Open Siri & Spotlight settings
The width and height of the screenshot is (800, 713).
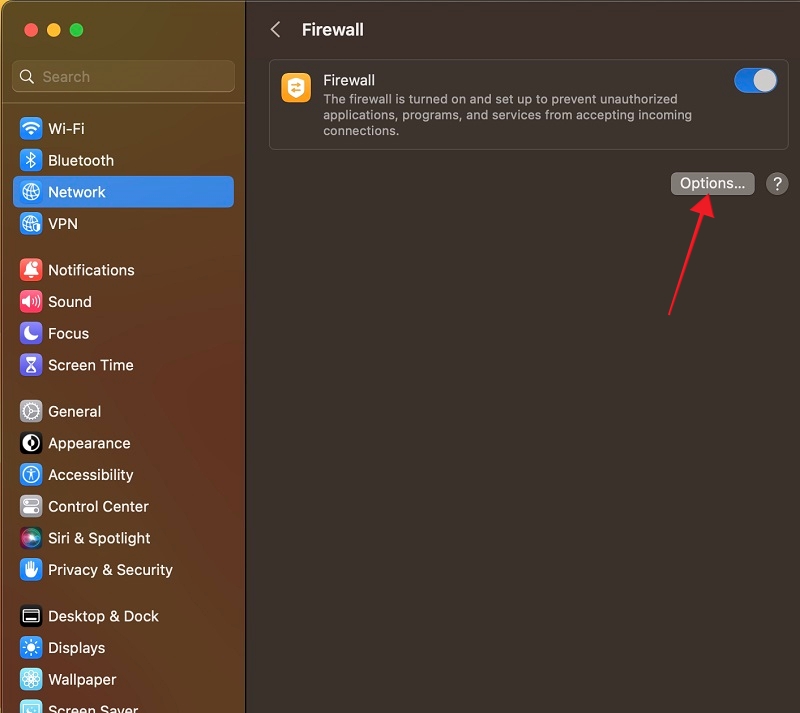[x=30, y=538]
